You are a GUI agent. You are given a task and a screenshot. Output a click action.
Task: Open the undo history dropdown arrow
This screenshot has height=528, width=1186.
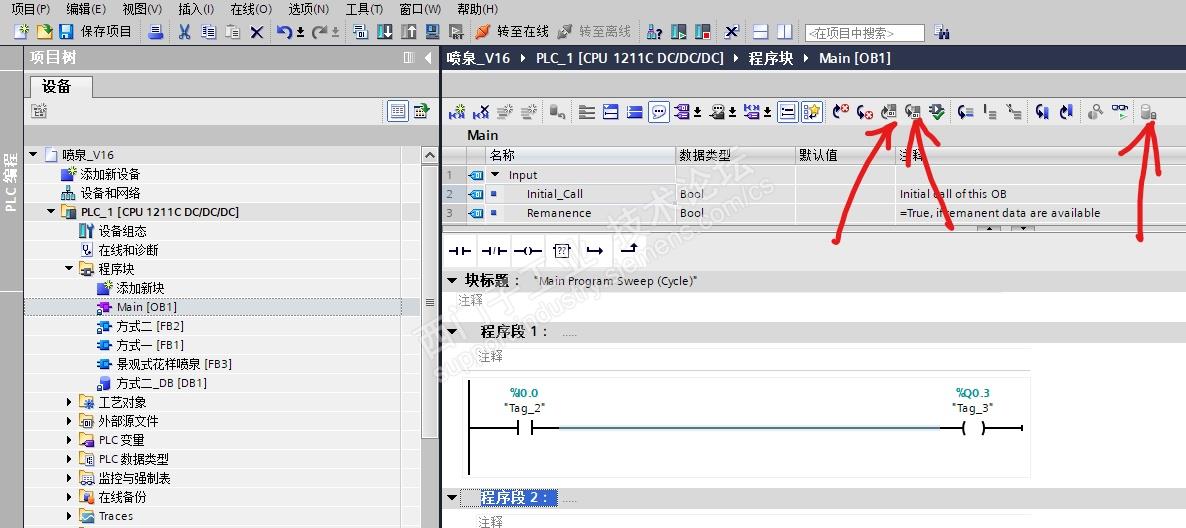tap(300, 33)
